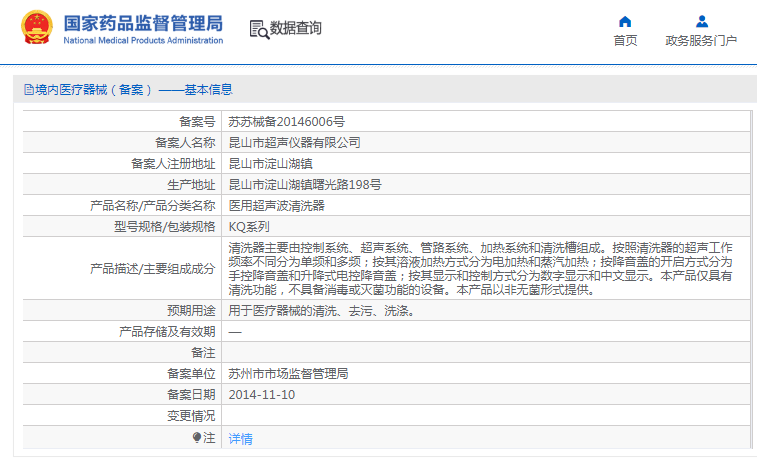This screenshot has height=460, width=757.
Task: Open 政务服务门户 portal menu item
Action: coord(701,41)
